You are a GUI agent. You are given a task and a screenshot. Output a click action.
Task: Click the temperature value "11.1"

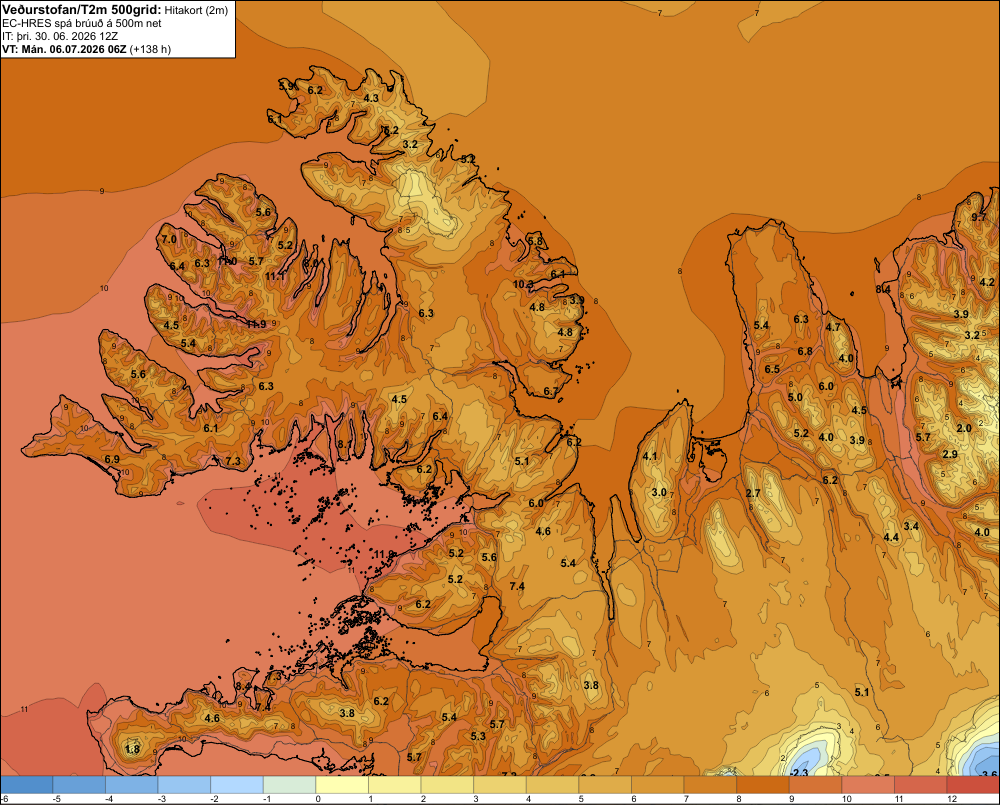click(275, 276)
